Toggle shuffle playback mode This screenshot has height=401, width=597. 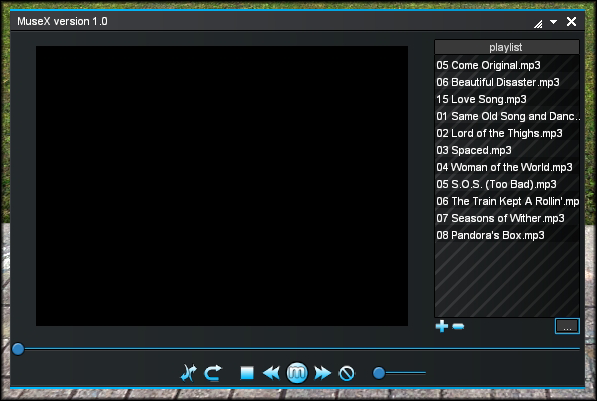pos(188,373)
